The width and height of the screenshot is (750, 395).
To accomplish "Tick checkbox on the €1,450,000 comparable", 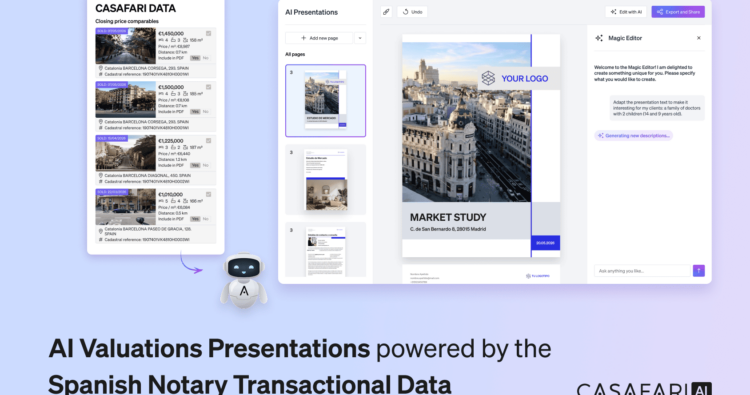I will click(x=209, y=33).
